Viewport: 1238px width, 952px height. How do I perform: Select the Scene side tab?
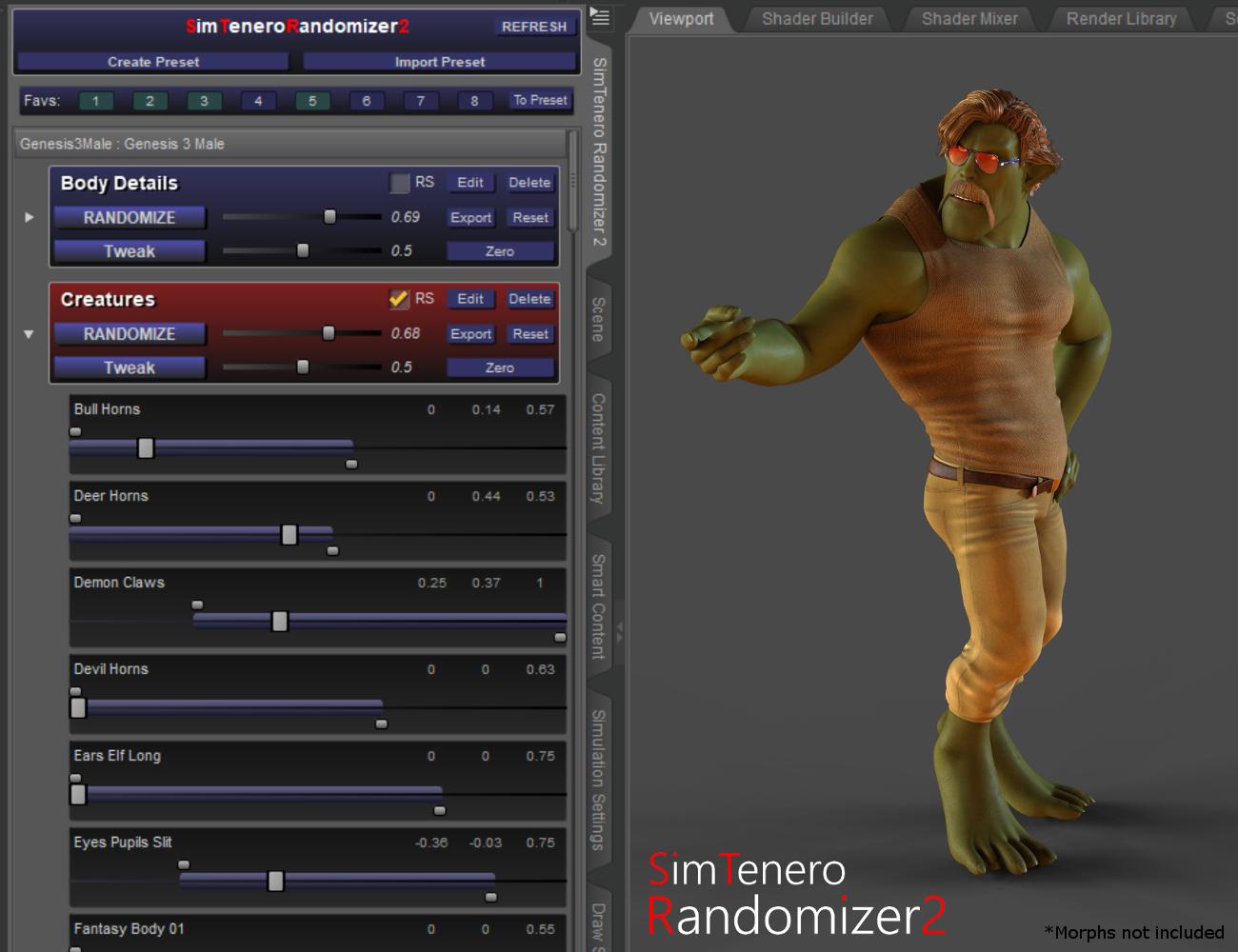(598, 320)
